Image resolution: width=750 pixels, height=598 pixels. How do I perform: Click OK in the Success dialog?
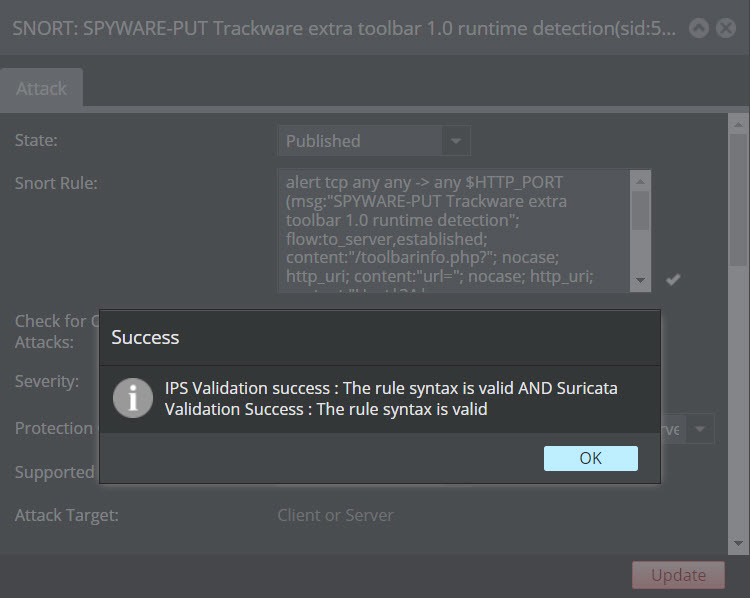pos(590,458)
